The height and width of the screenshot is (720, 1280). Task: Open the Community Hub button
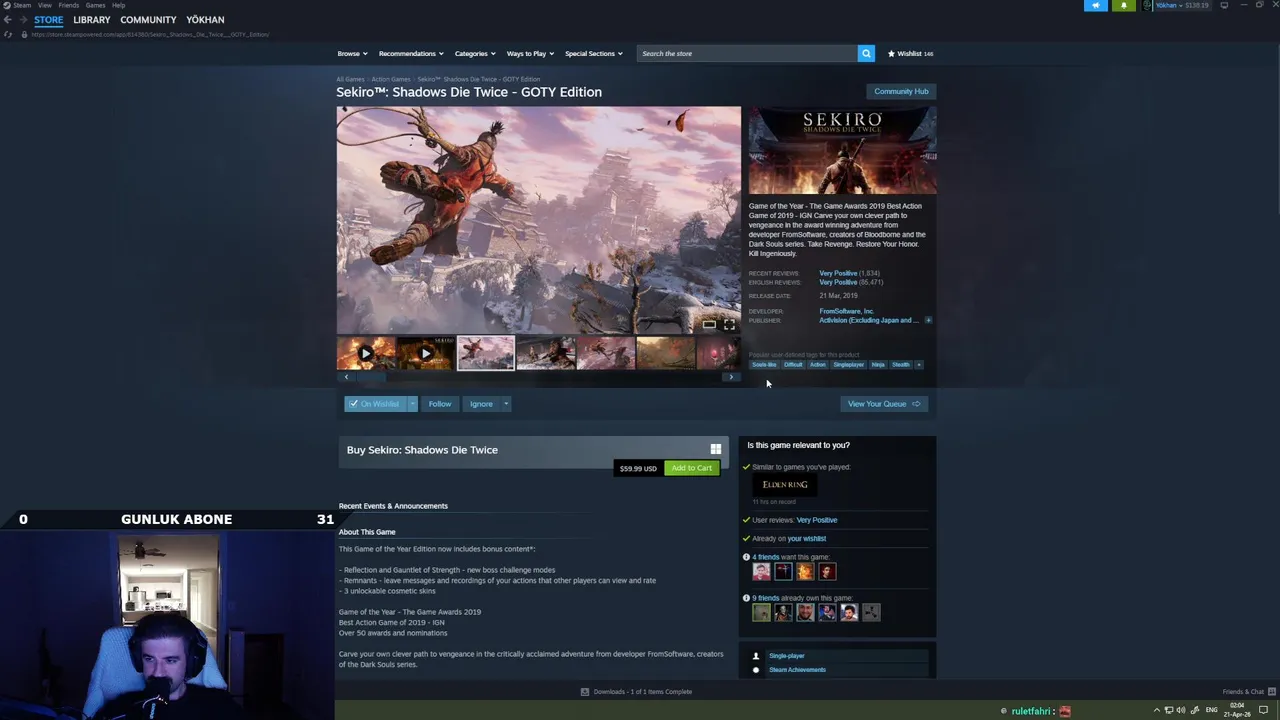click(x=901, y=91)
